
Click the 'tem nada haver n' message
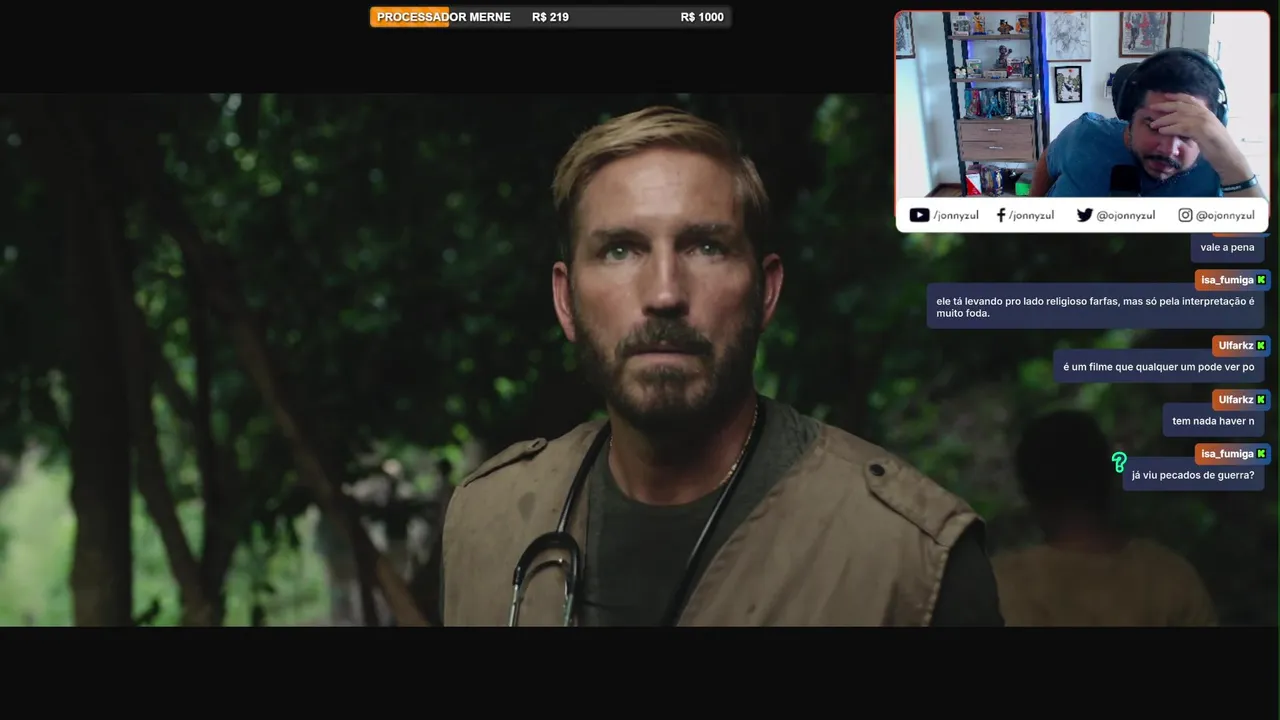click(x=1213, y=421)
